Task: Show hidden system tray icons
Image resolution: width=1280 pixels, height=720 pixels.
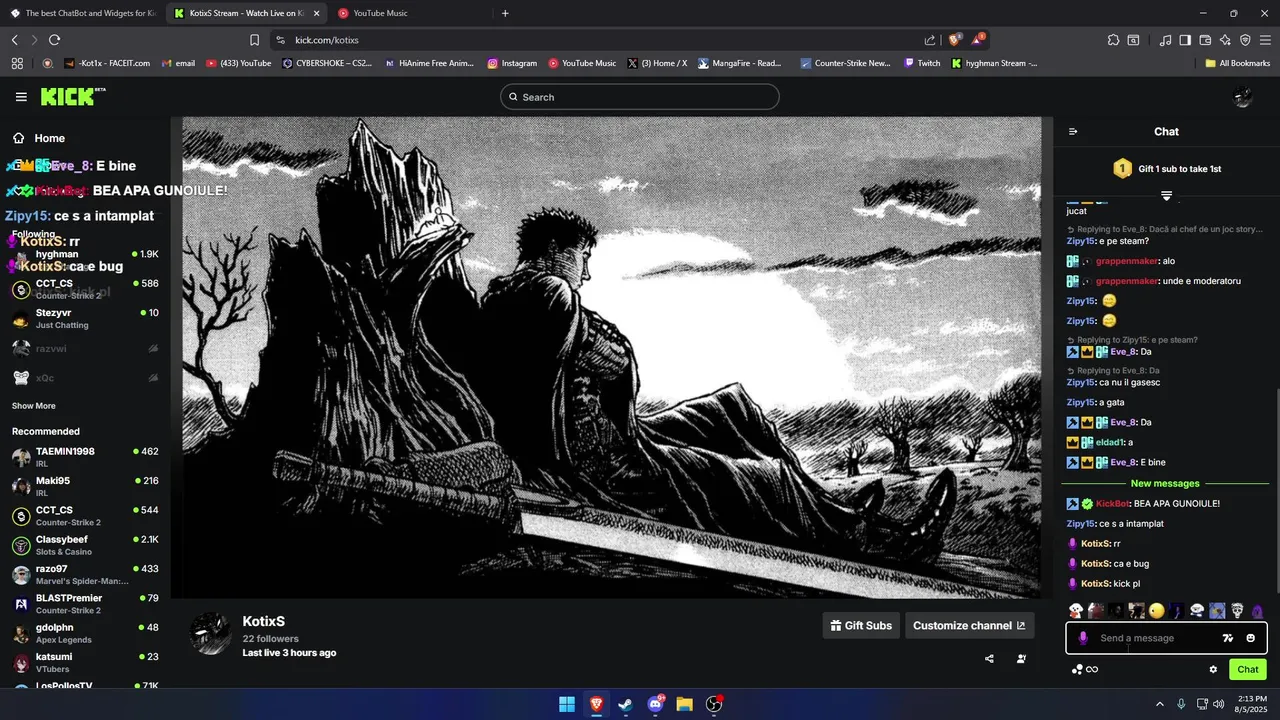Action: pyautogui.click(x=1160, y=704)
